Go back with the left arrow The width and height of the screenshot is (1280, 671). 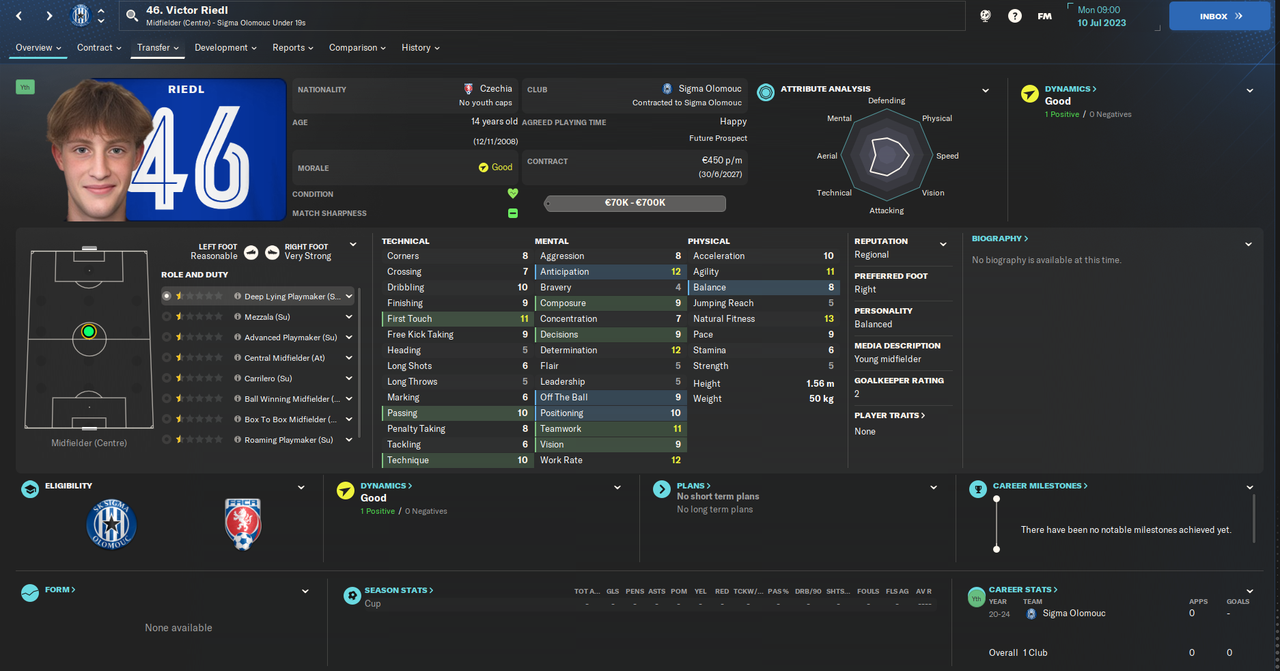point(21,16)
